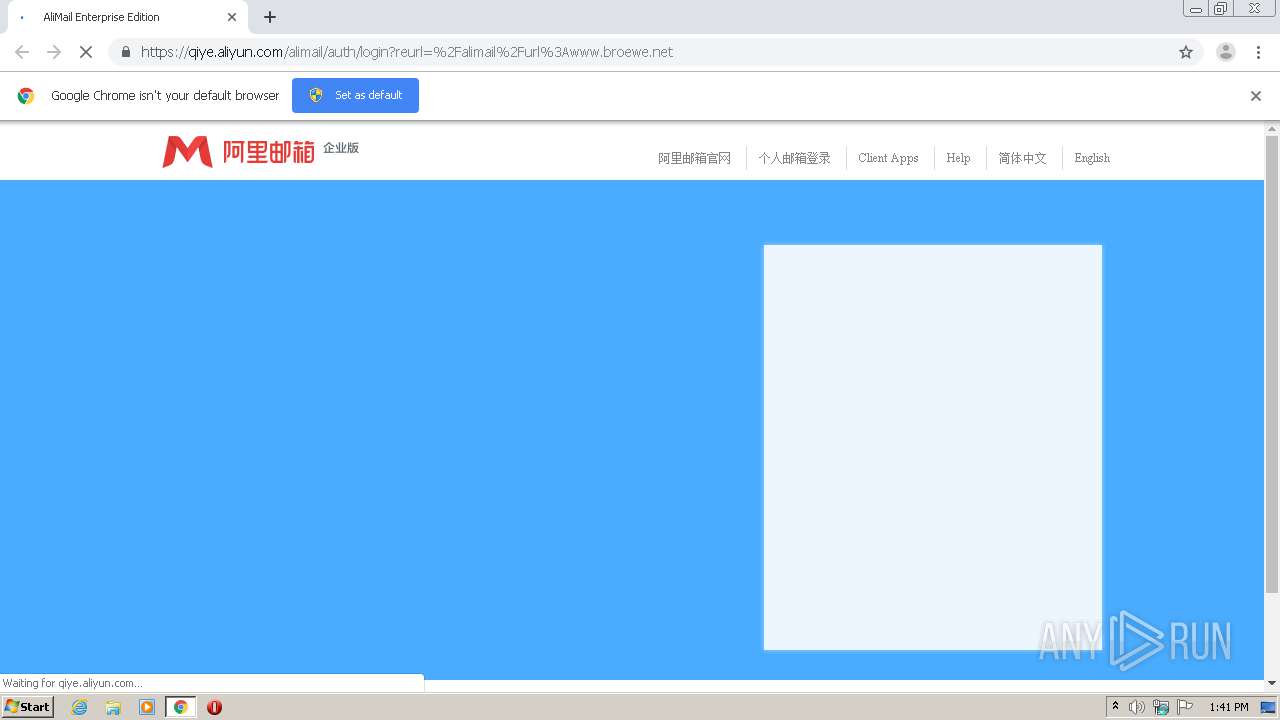Click the 企业版 label near the logo

click(341, 148)
